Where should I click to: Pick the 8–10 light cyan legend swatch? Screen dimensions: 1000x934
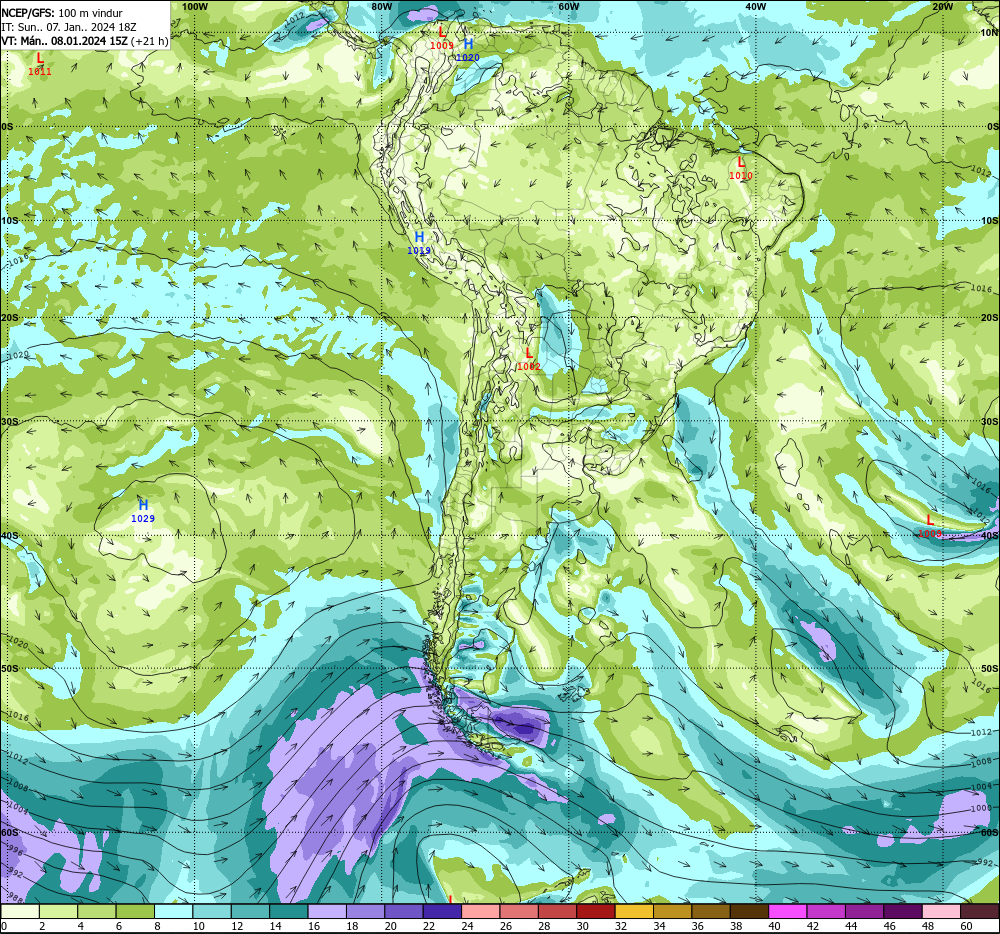pos(173,912)
